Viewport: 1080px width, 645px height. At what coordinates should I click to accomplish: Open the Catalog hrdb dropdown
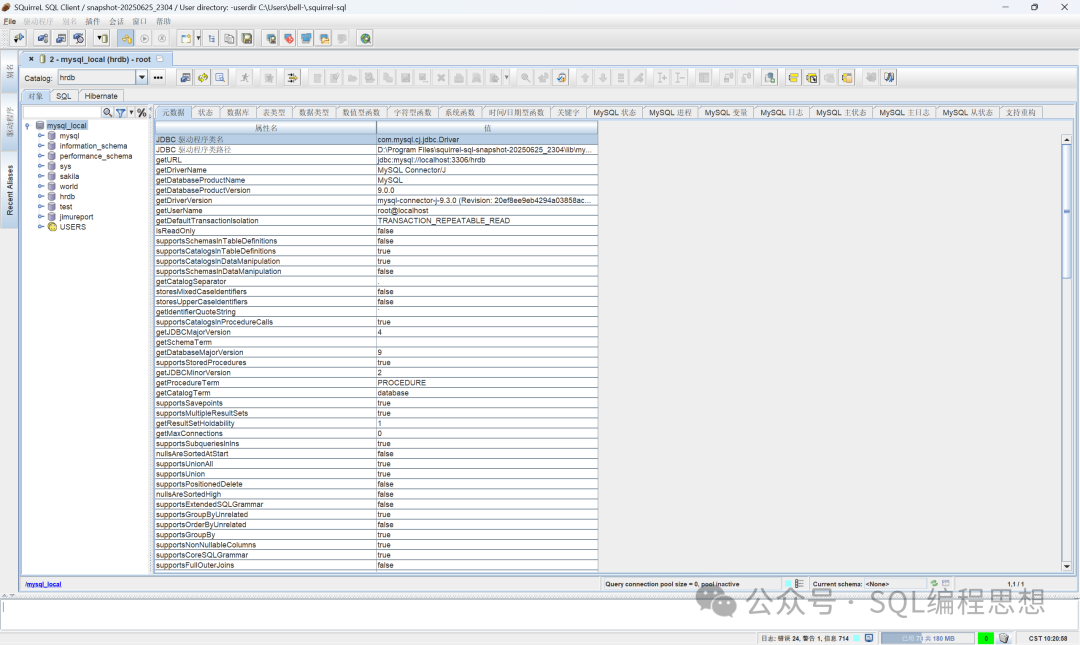(x=142, y=78)
